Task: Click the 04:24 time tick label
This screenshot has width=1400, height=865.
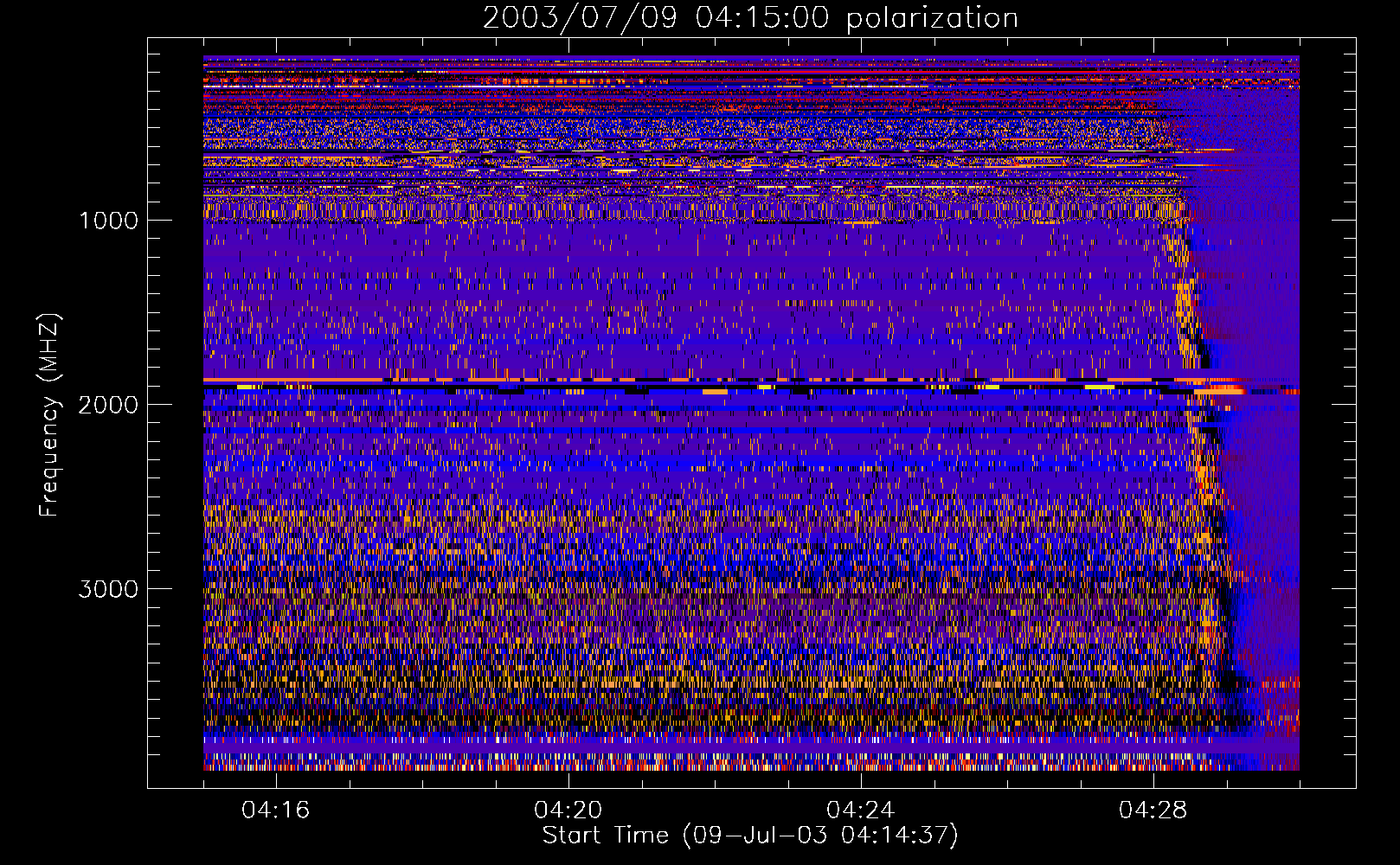Action: (861, 811)
